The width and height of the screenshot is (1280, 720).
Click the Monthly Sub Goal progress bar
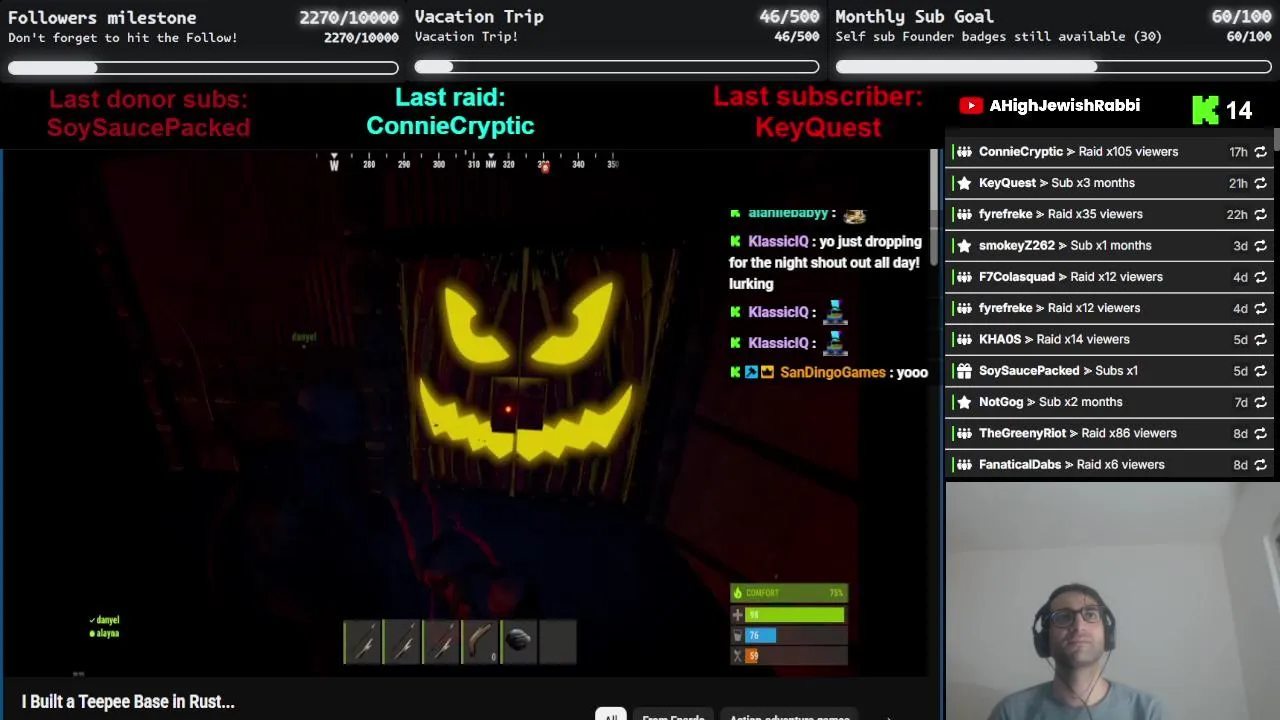point(1053,67)
